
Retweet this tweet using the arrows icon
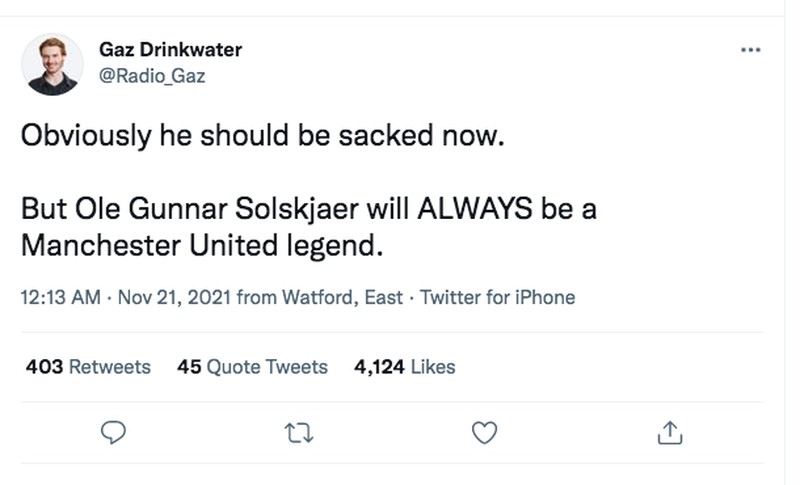point(298,431)
